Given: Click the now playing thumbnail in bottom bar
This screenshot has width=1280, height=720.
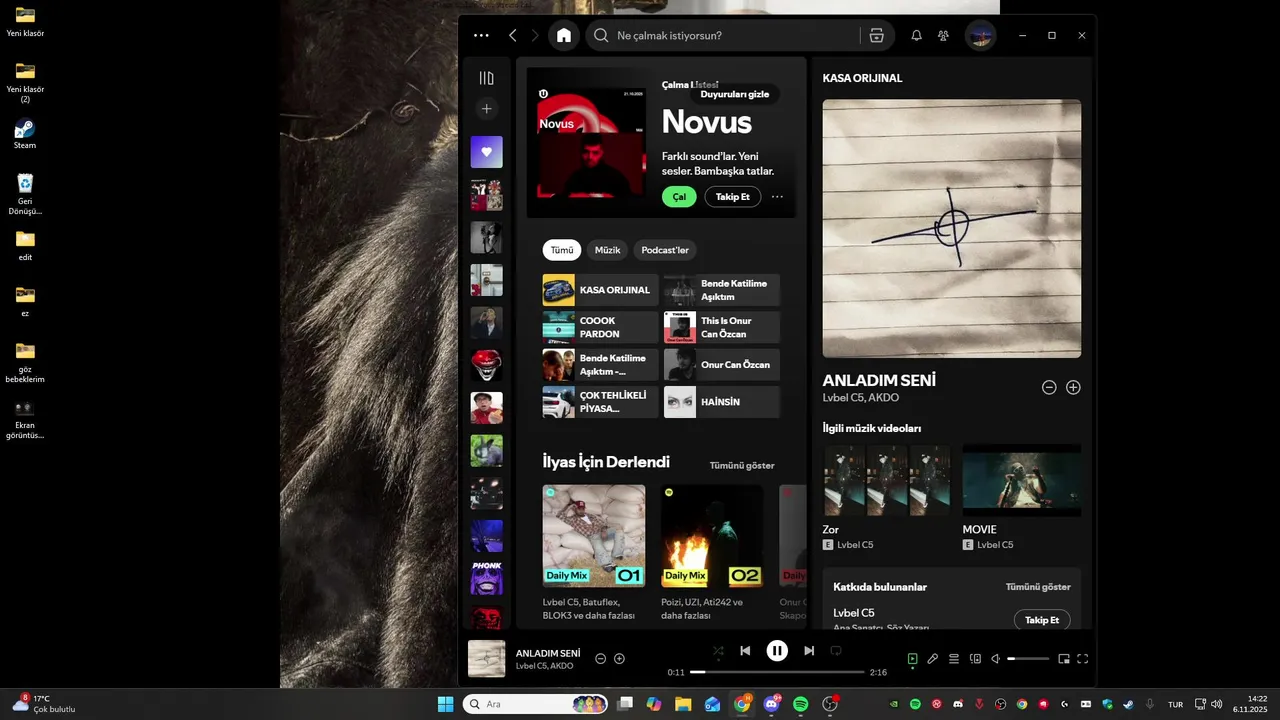Looking at the screenshot, I should (x=487, y=659).
